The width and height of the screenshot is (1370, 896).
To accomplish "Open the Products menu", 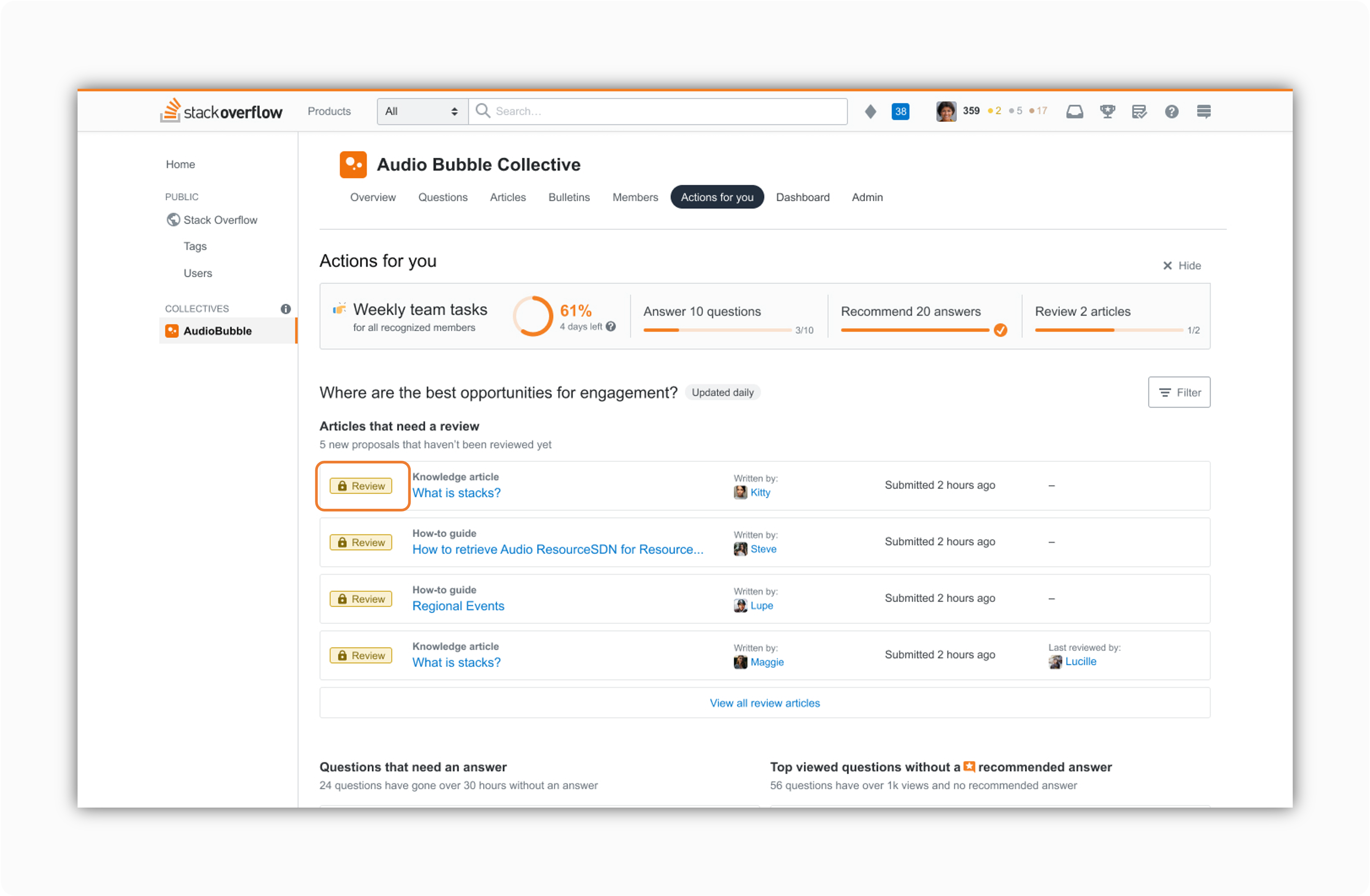I will 329,111.
